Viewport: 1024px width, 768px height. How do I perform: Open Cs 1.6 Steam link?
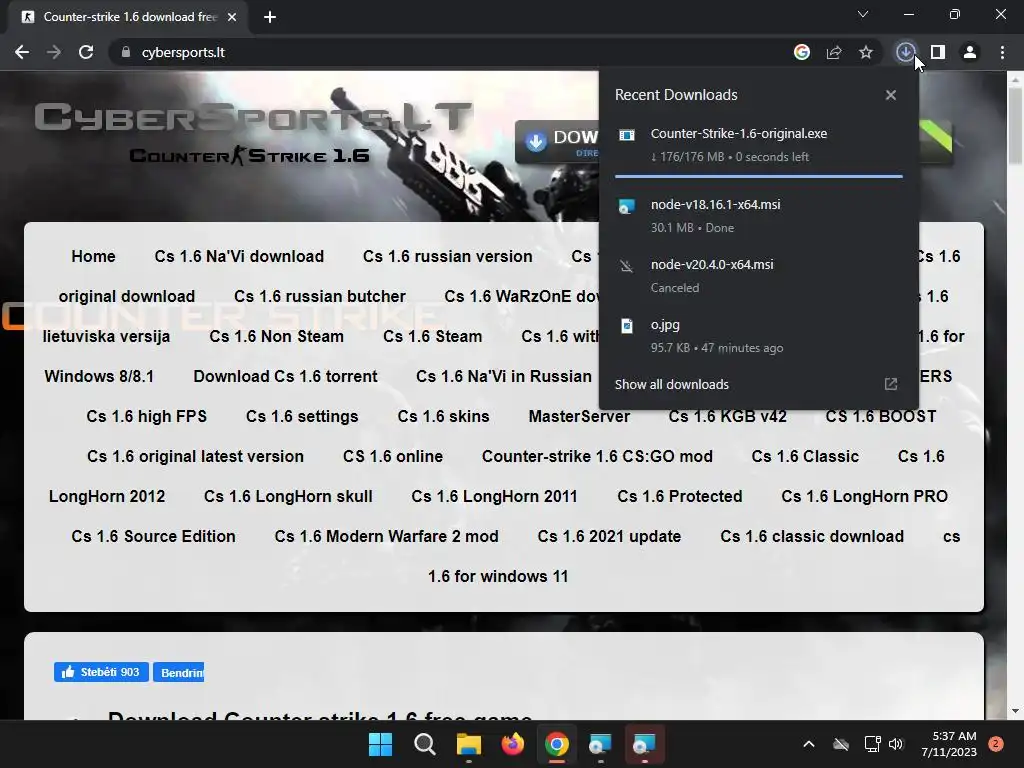coord(432,336)
